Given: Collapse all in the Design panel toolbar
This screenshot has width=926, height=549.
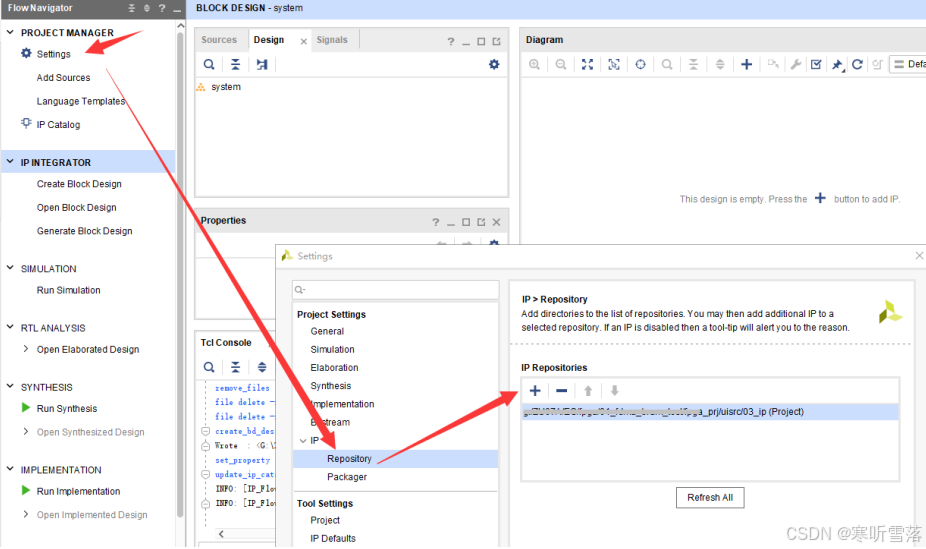Looking at the screenshot, I should (x=235, y=64).
